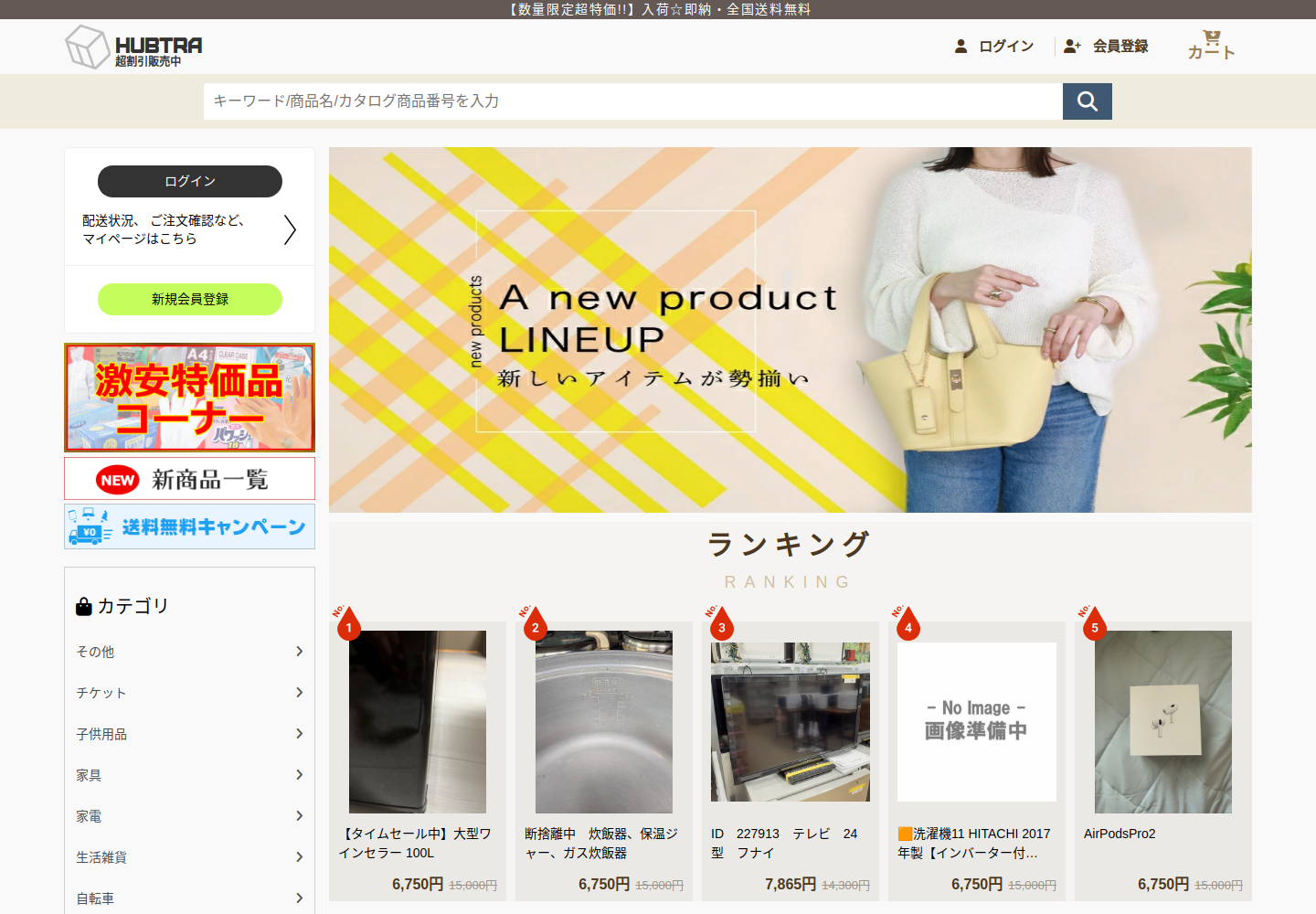Viewport: 1316px width, 914px height.
Task: Click the 7,865円 price
Action: pos(791,884)
